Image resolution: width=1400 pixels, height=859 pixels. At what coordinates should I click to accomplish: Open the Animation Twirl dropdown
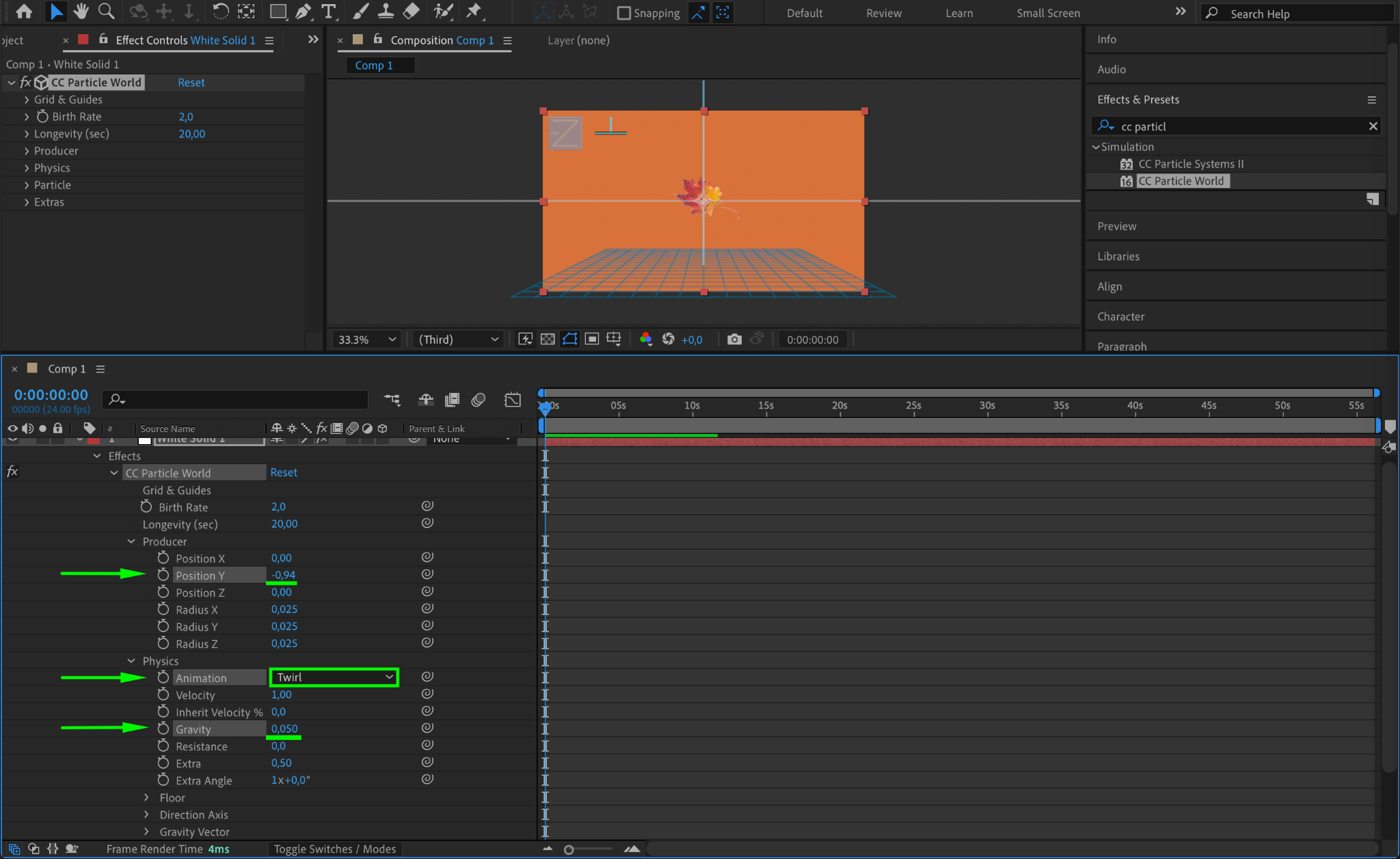(334, 677)
